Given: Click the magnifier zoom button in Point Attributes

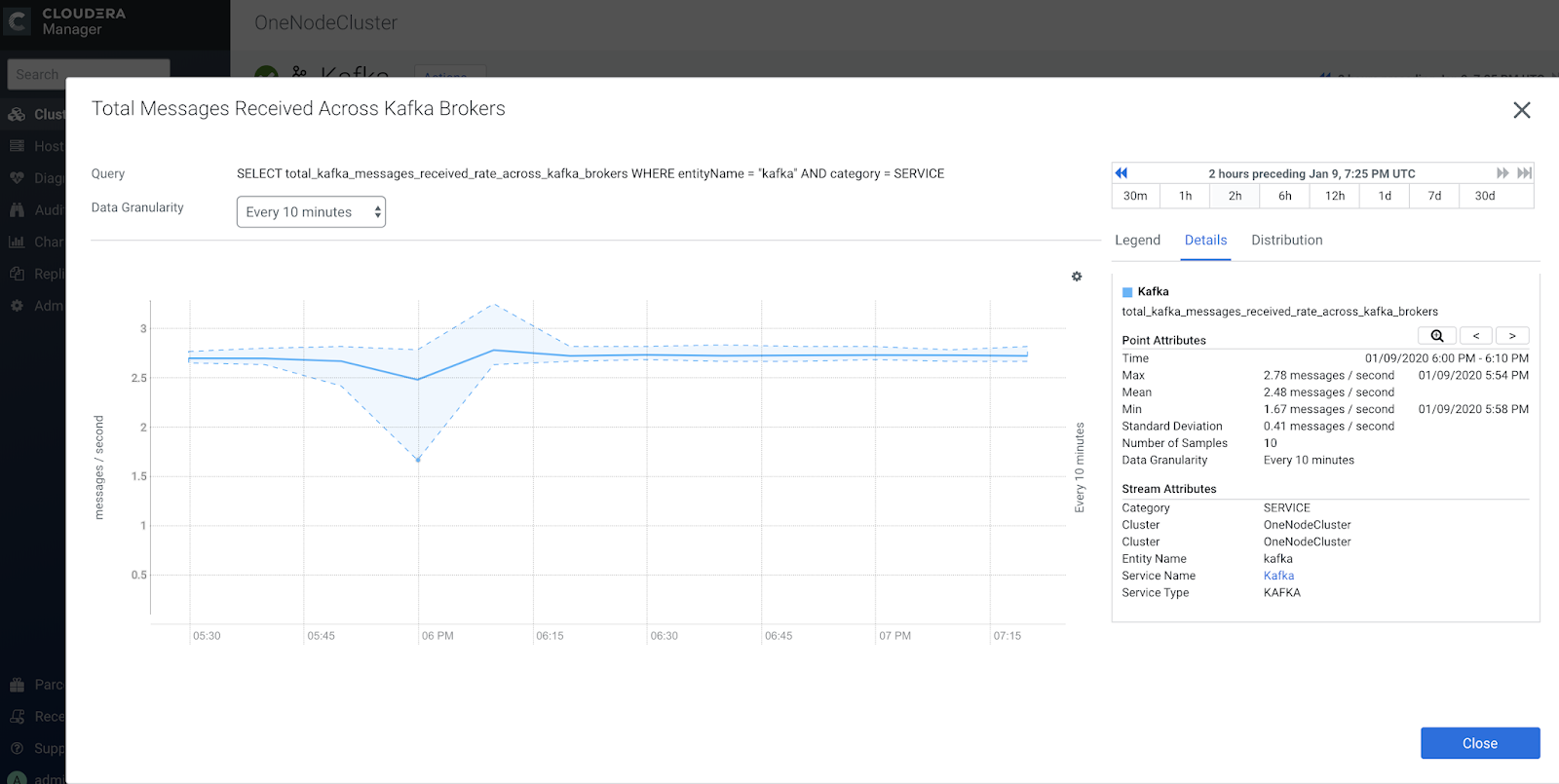Looking at the screenshot, I should [x=1437, y=336].
